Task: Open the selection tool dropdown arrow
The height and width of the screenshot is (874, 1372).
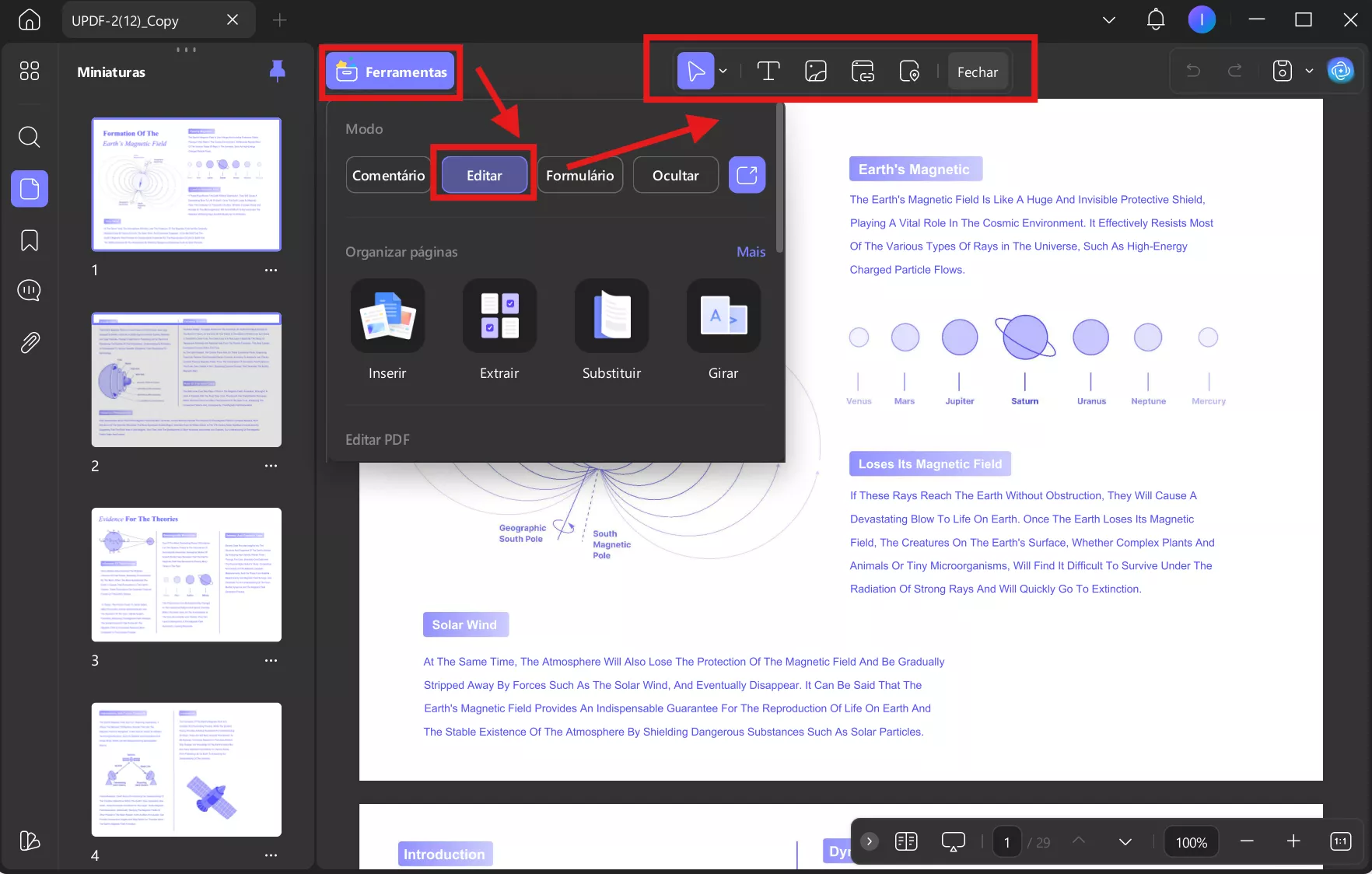Action: (723, 71)
